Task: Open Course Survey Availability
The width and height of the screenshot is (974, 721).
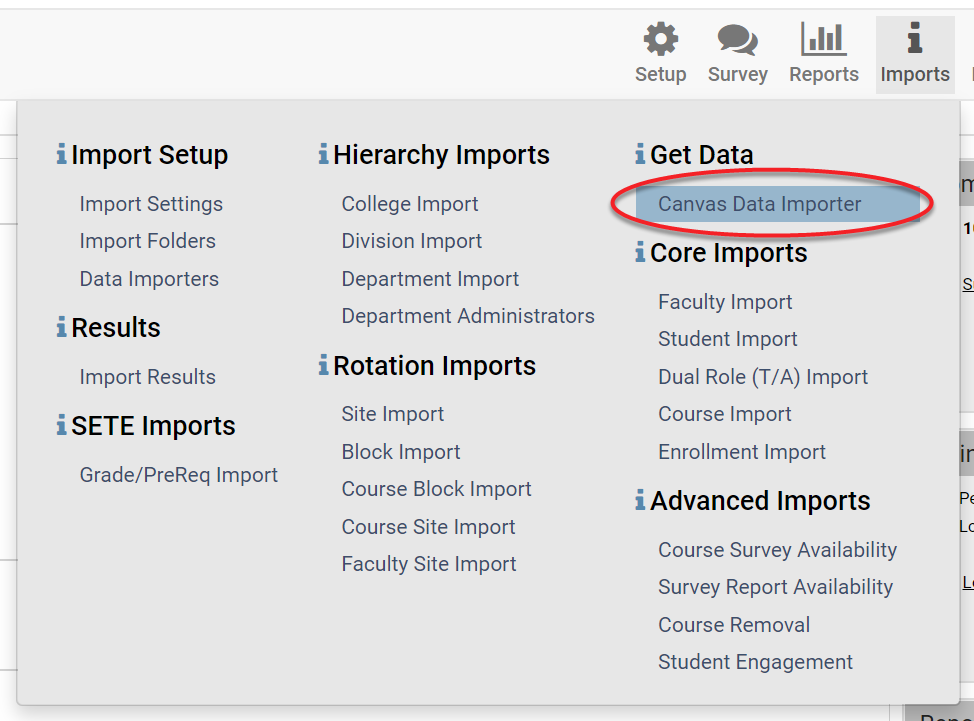Action: 777,550
